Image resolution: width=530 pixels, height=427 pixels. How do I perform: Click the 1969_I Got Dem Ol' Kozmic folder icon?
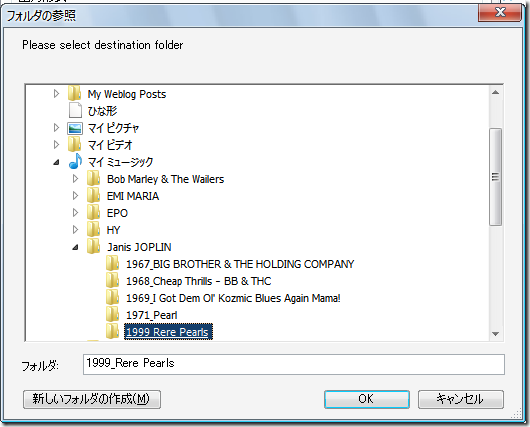(x=112, y=298)
